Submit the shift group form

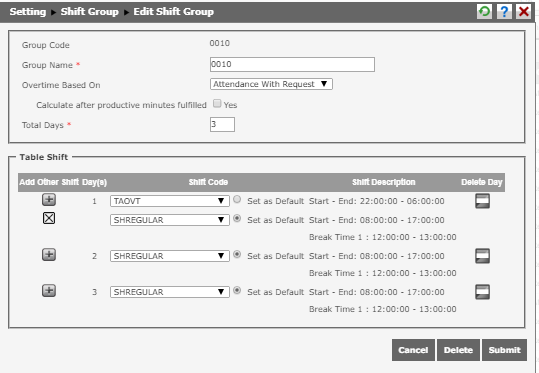tap(504, 350)
